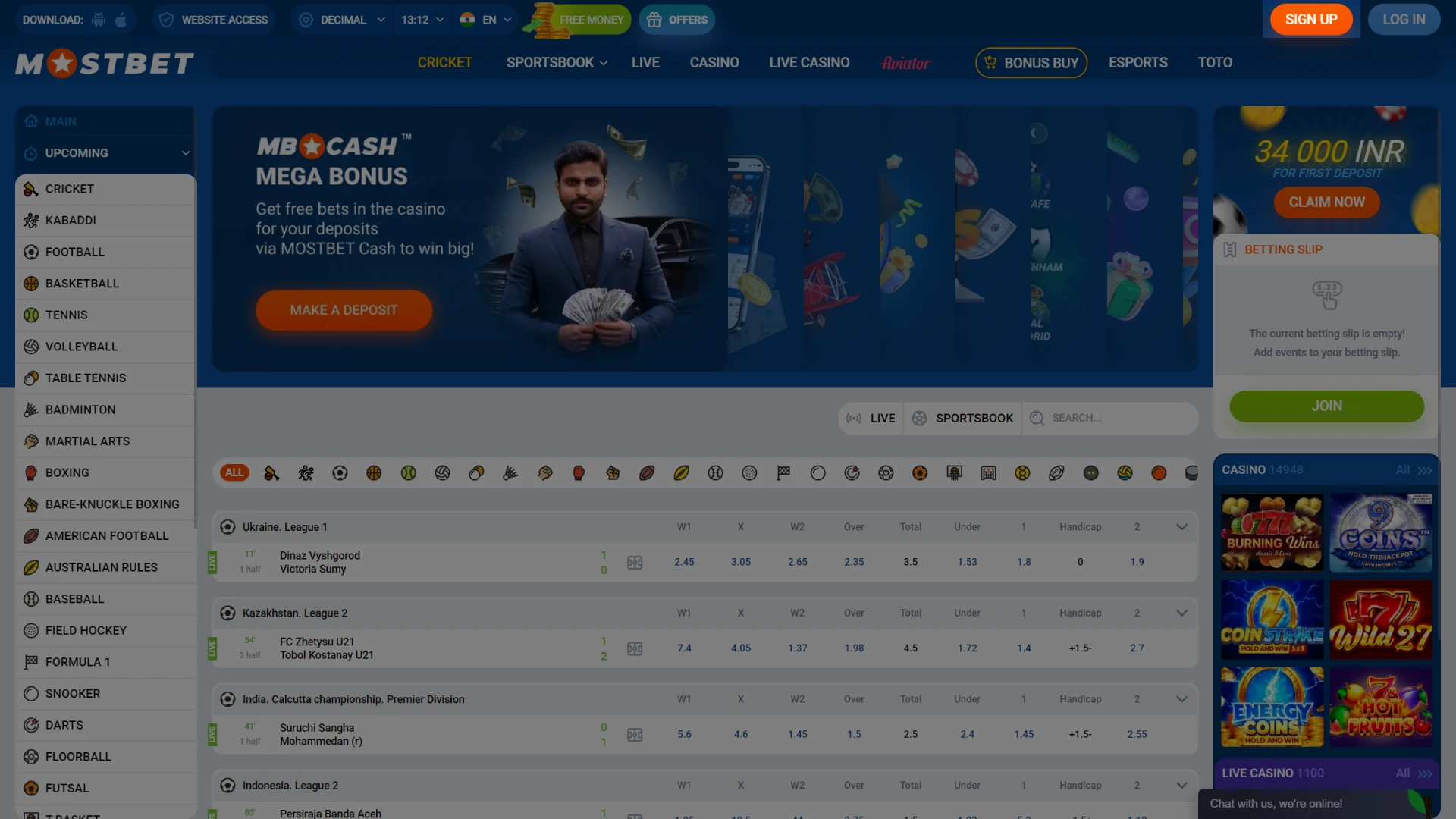Screen dimensions: 1456x819
Task: Open match tracker for Dinaz Vyshgorod game
Action: tap(635, 563)
